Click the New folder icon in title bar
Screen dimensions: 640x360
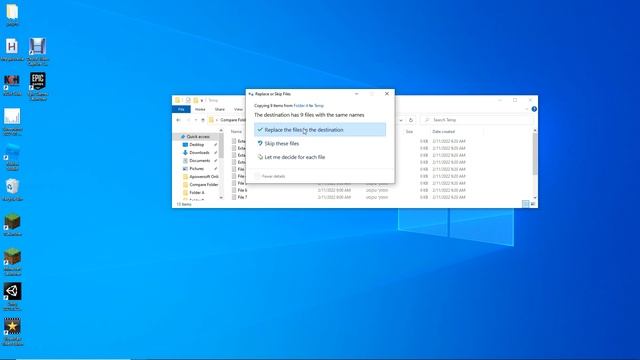[196, 100]
